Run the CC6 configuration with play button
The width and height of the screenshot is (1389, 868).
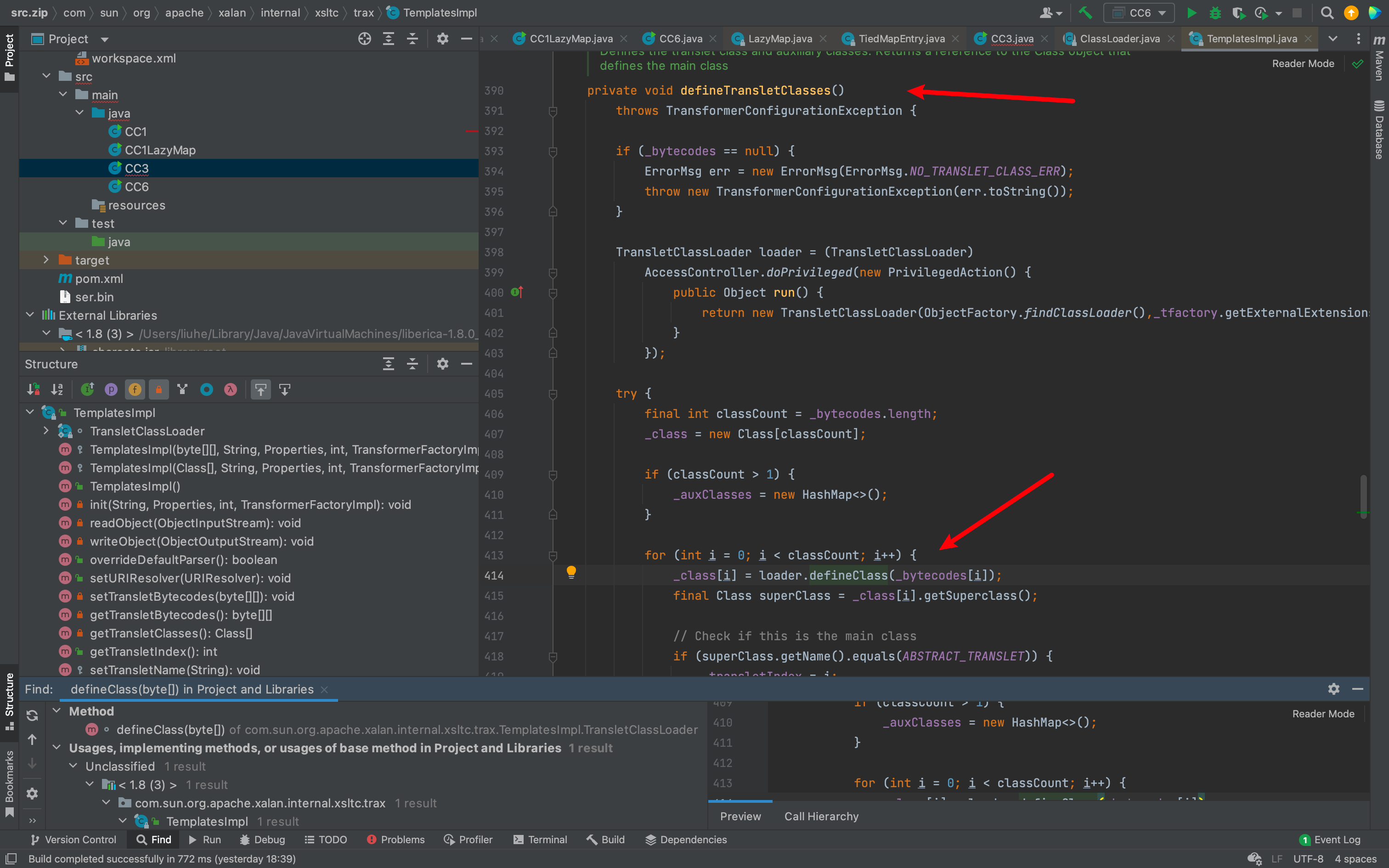(1191, 13)
